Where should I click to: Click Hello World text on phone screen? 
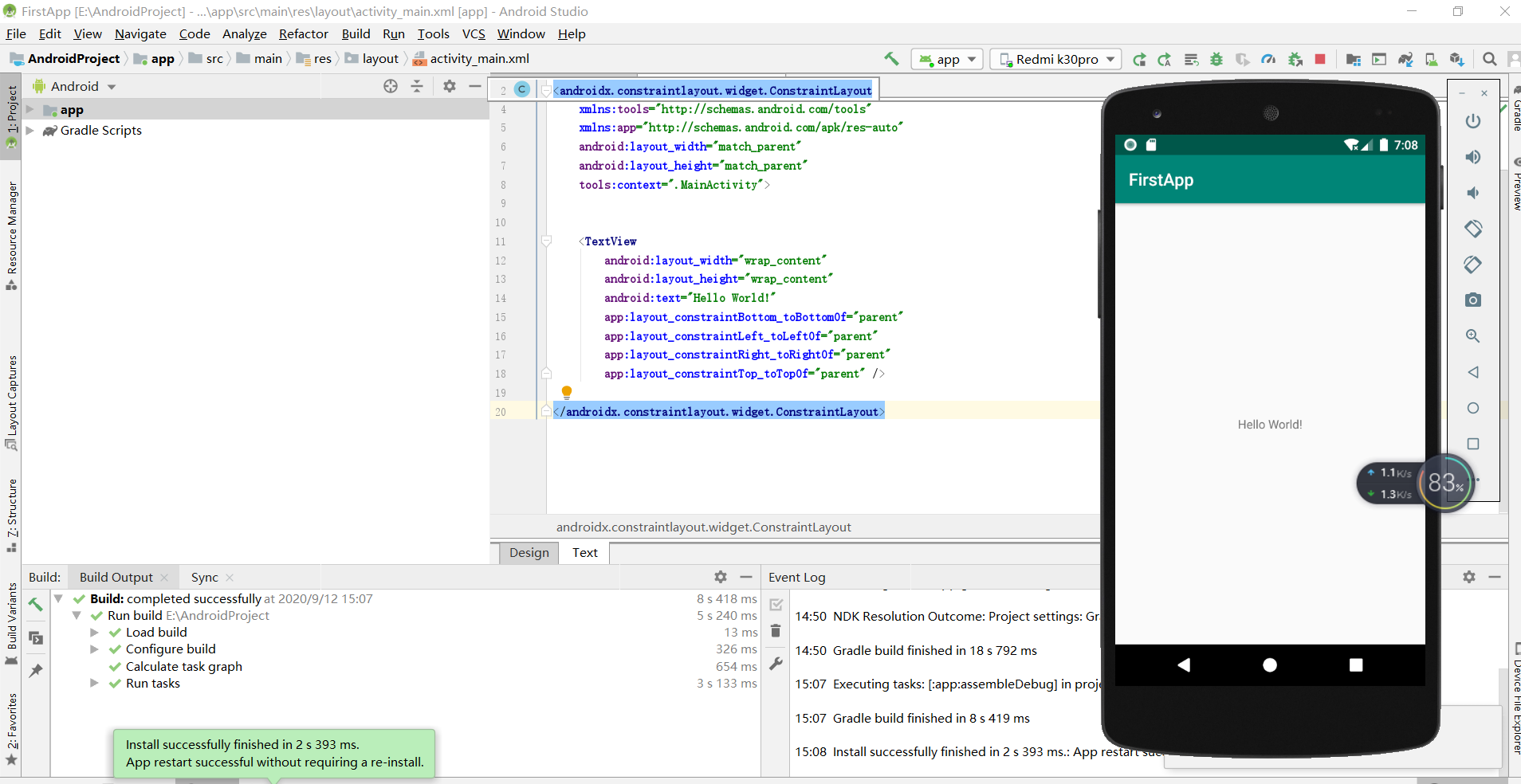coord(1270,425)
